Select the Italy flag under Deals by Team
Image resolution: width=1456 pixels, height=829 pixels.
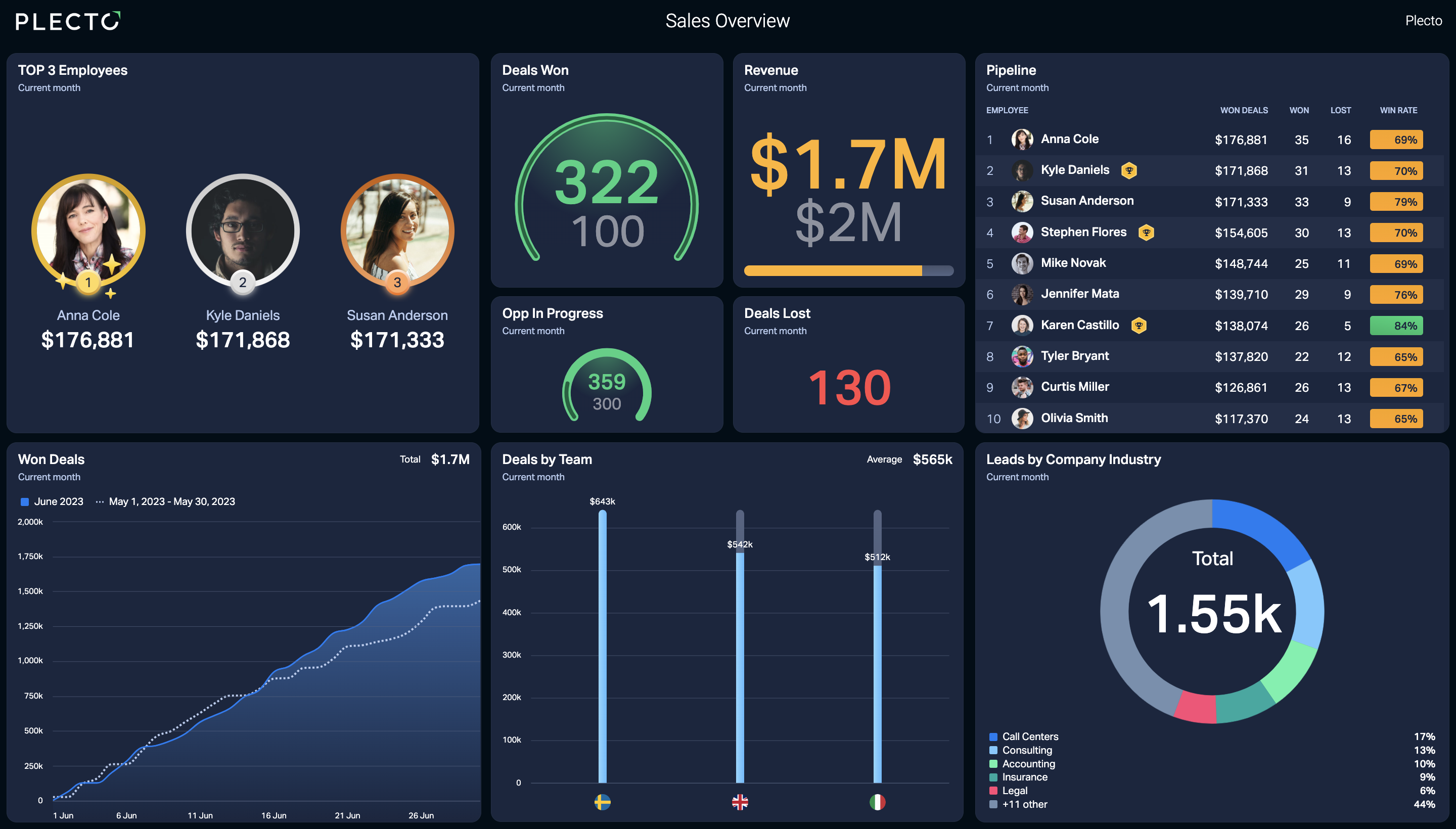[878, 802]
